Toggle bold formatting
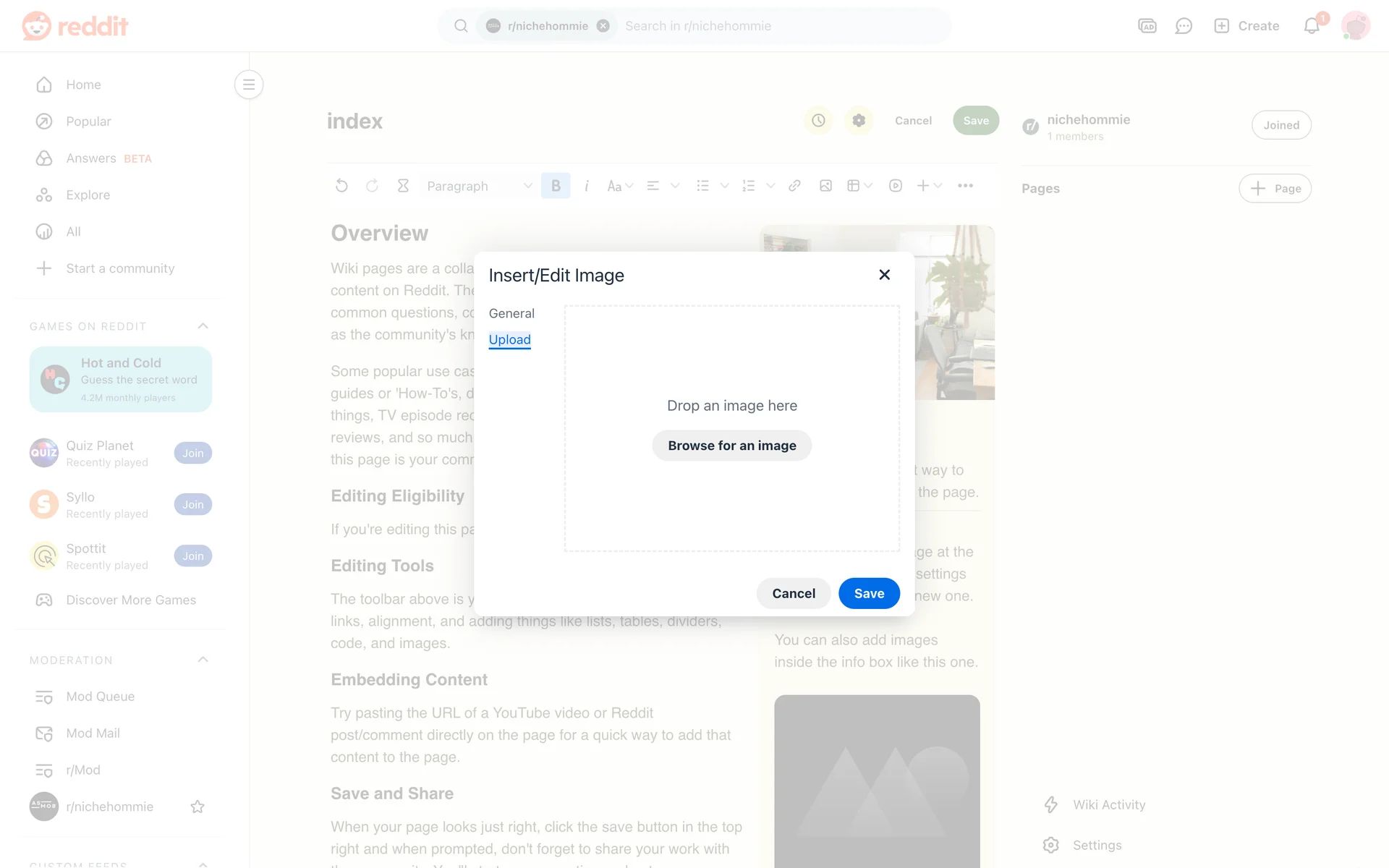This screenshot has width=1389, height=868. (x=556, y=186)
